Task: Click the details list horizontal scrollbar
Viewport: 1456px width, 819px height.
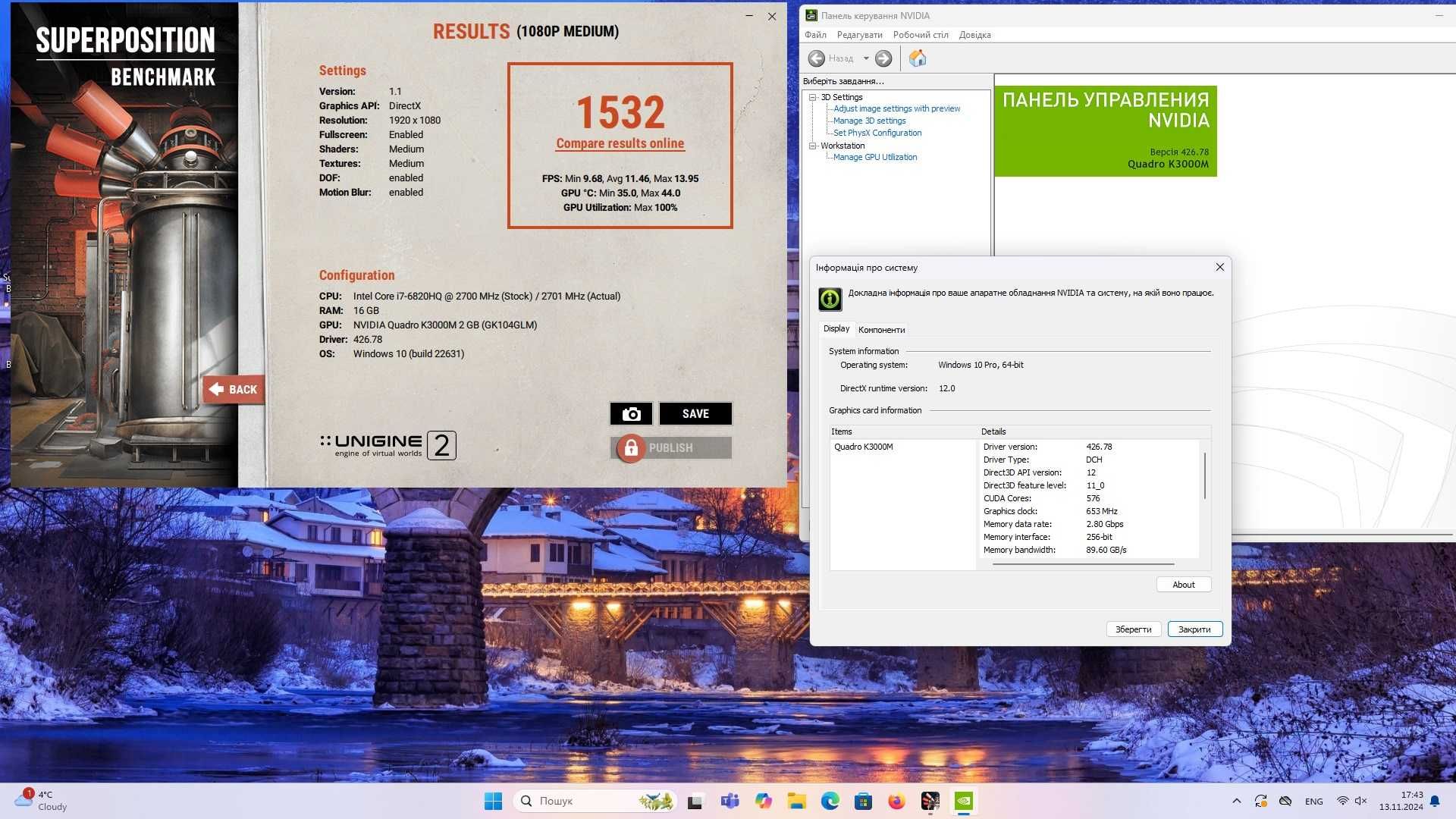Action: coord(1083,564)
